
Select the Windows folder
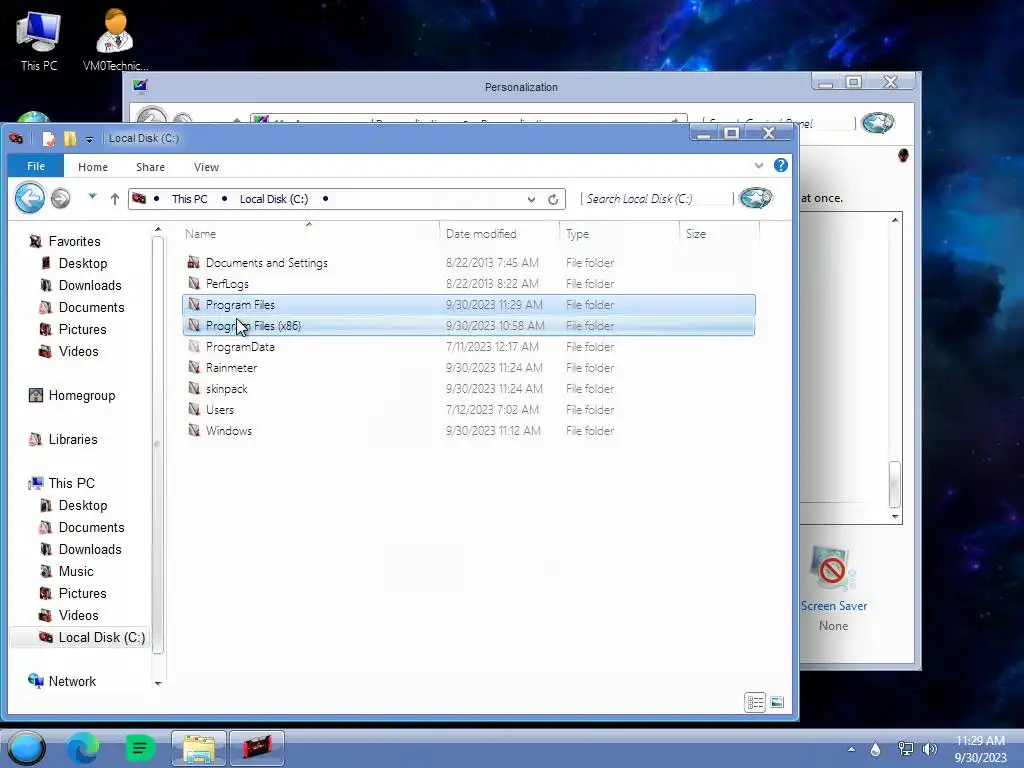(468, 430)
